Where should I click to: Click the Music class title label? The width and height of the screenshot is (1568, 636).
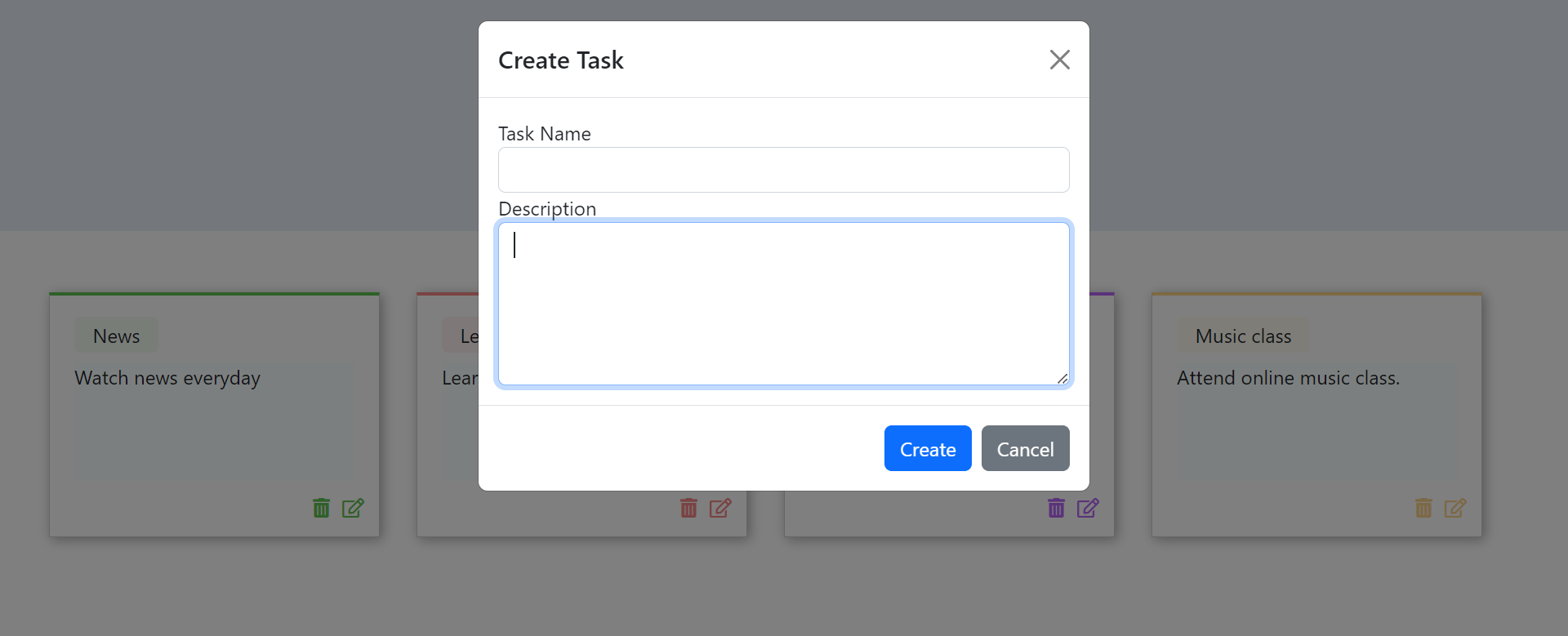1243,336
